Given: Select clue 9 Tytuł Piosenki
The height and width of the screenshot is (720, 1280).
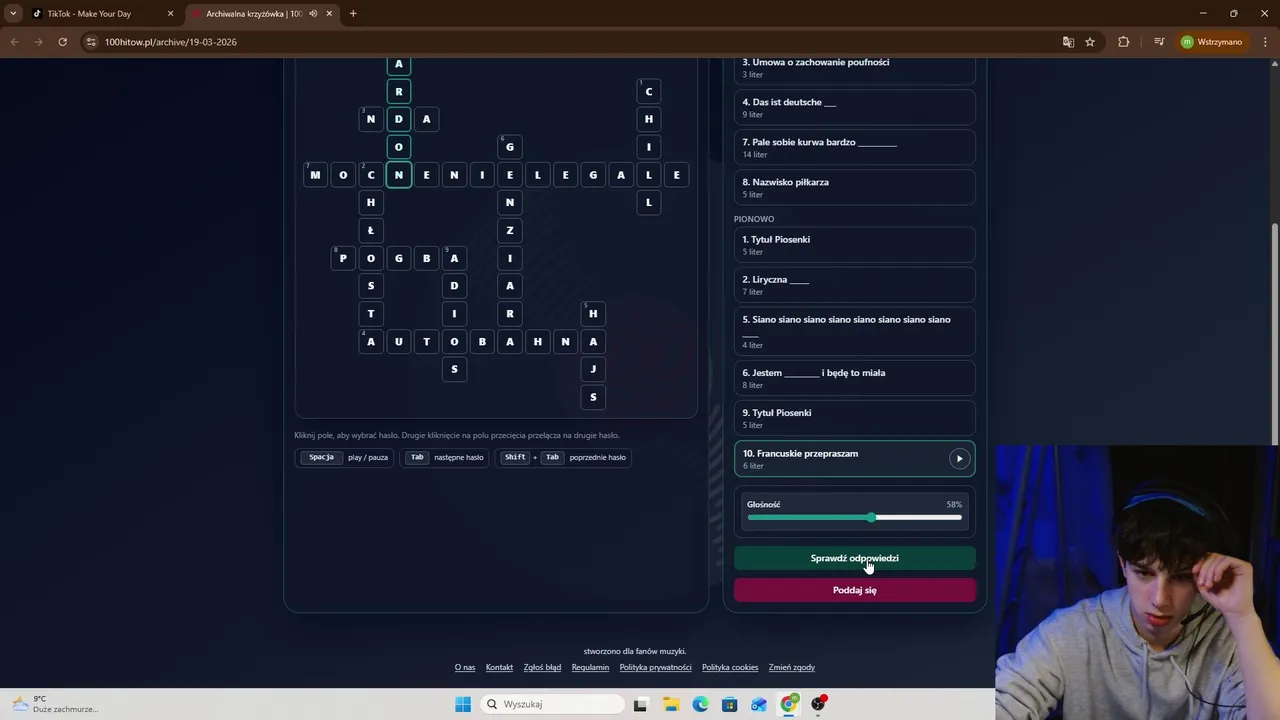Looking at the screenshot, I should pyautogui.click(x=854, y=417).
